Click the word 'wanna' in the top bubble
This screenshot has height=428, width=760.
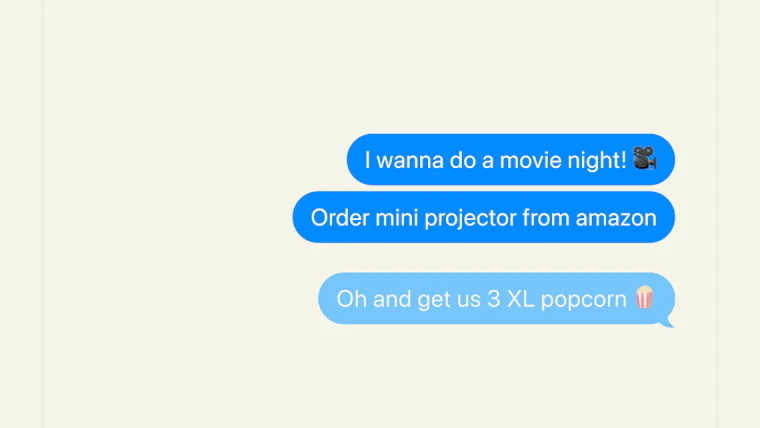click(410, 161)
